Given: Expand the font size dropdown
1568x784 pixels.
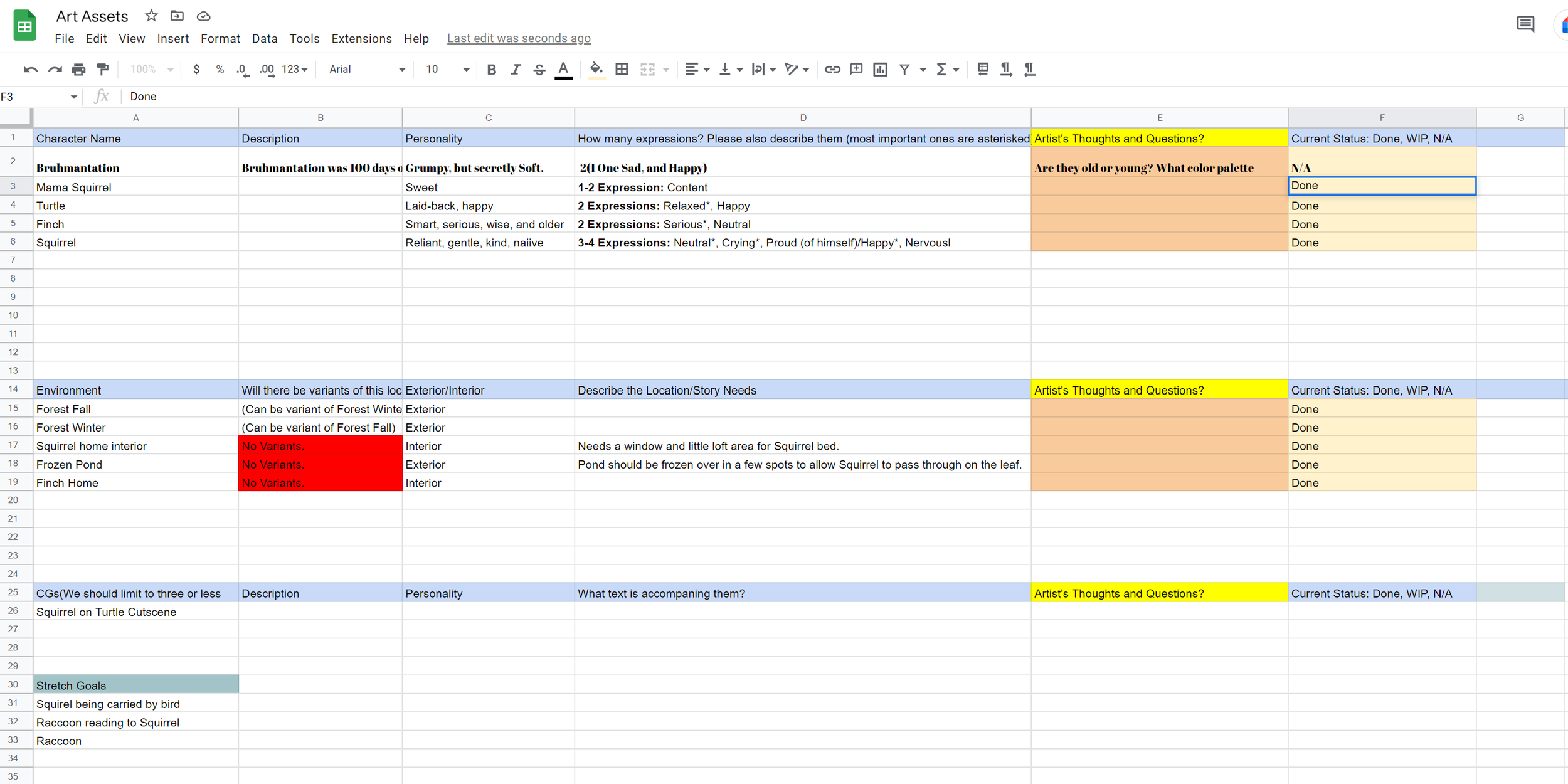Looking at the screenshot, I should click(465, 70).
